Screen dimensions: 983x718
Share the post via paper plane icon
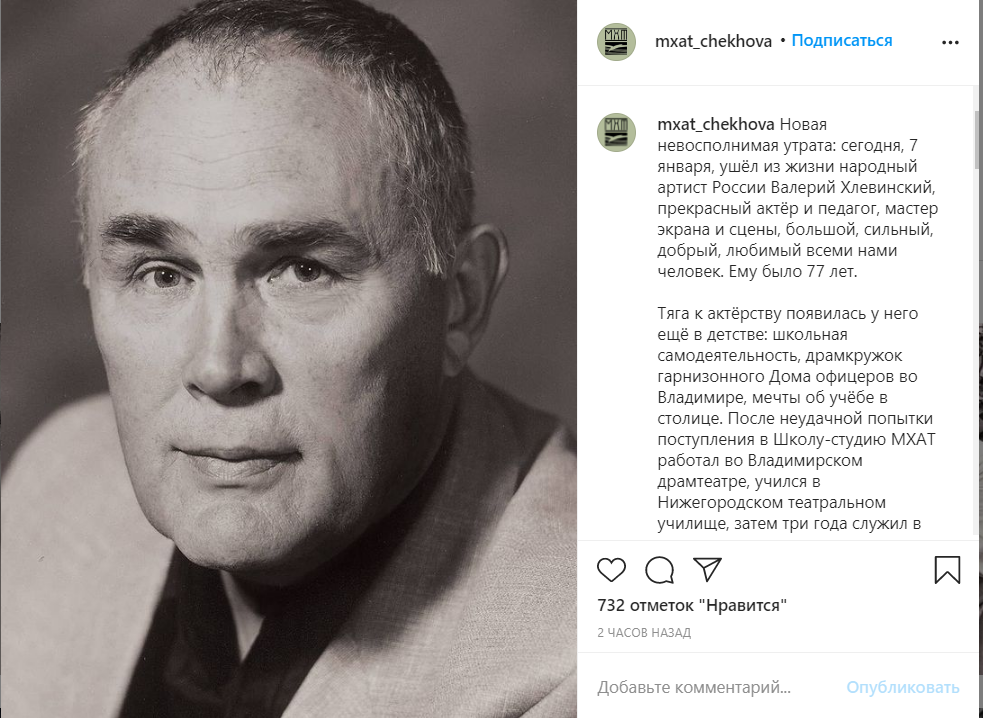(707, 570)
